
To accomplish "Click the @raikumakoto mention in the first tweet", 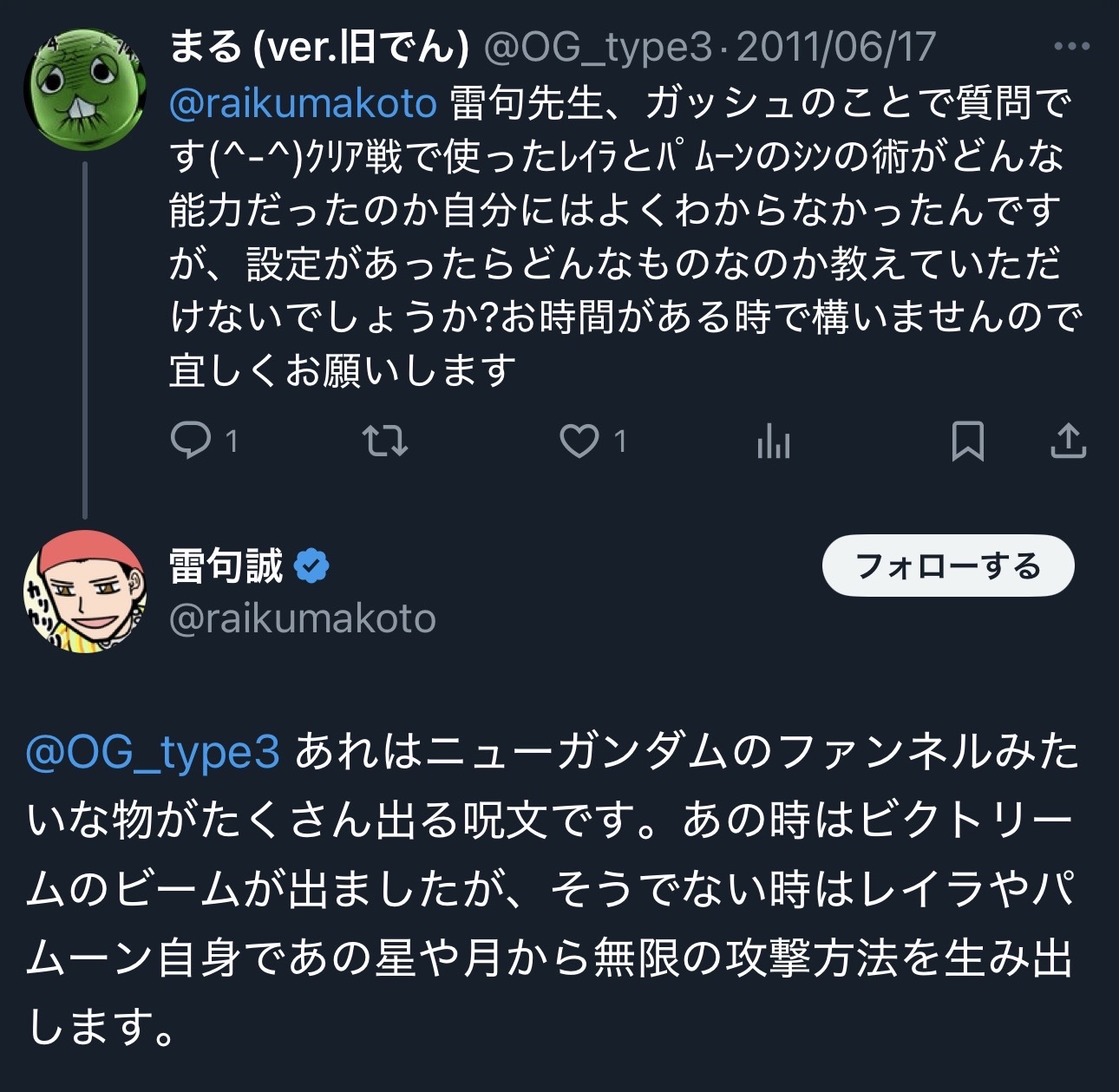I will point(303,104).
